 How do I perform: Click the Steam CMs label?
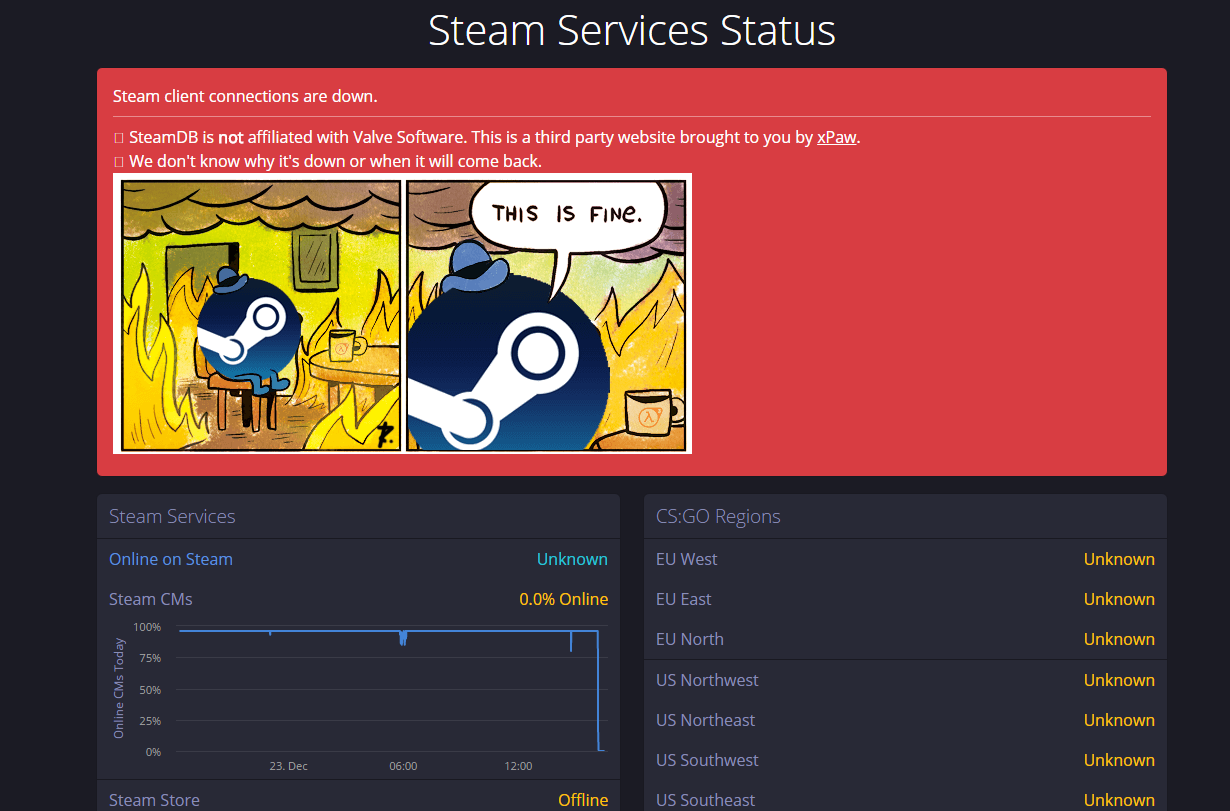coord(151,599)
